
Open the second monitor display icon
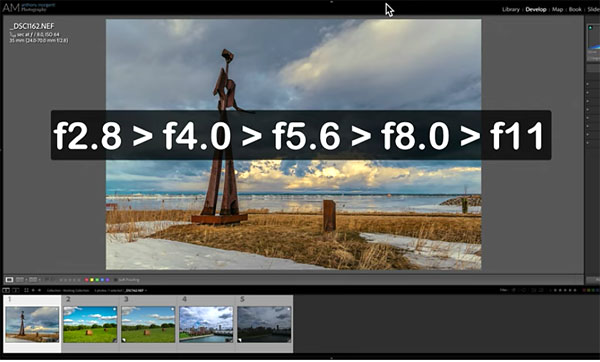[16, 290]
